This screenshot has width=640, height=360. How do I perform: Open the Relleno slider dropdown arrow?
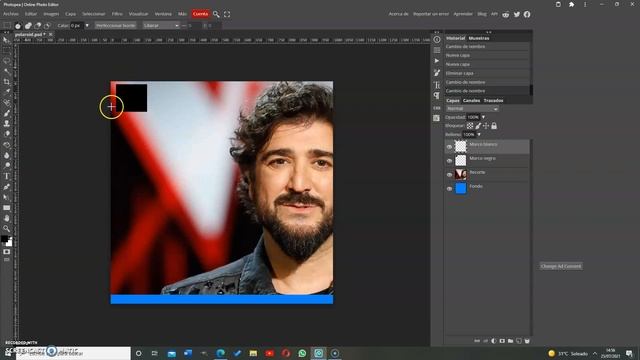(479, 134)
